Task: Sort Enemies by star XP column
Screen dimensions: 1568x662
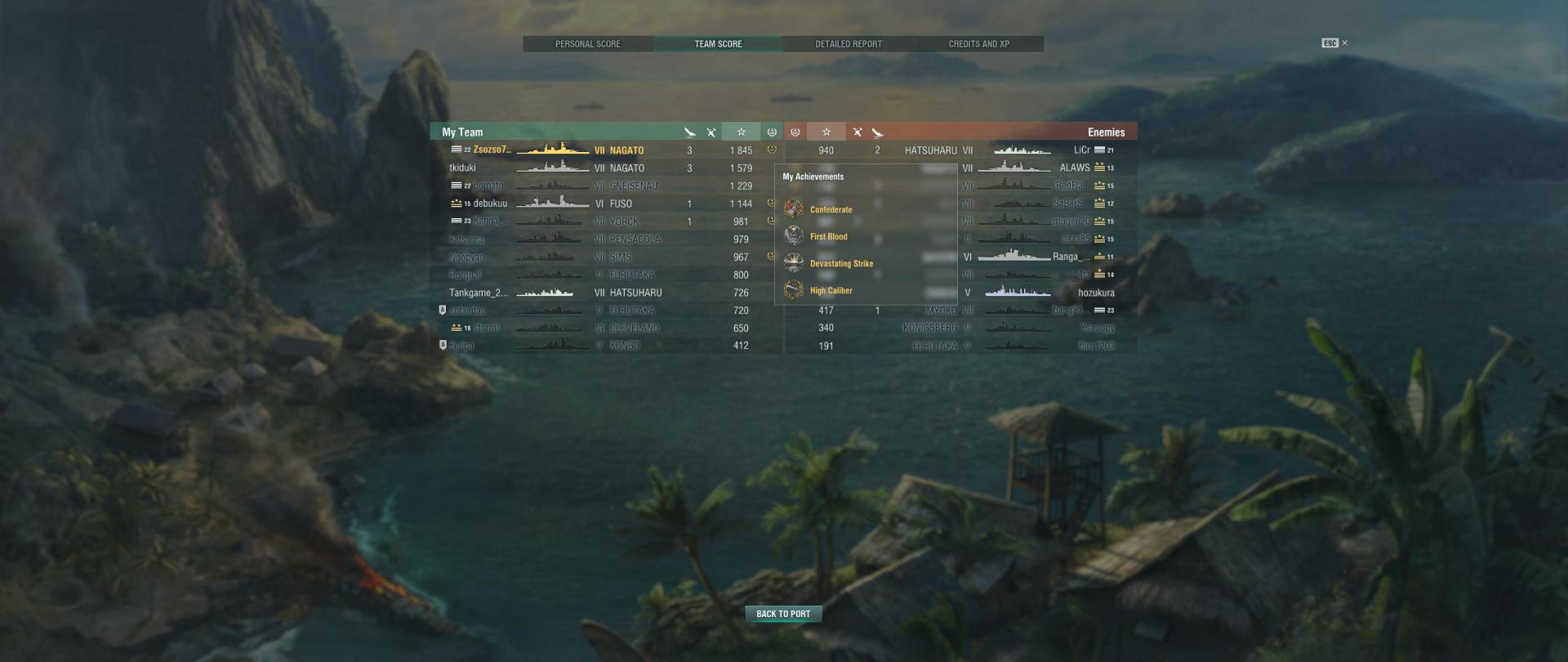Action: (x=826, y=132)
